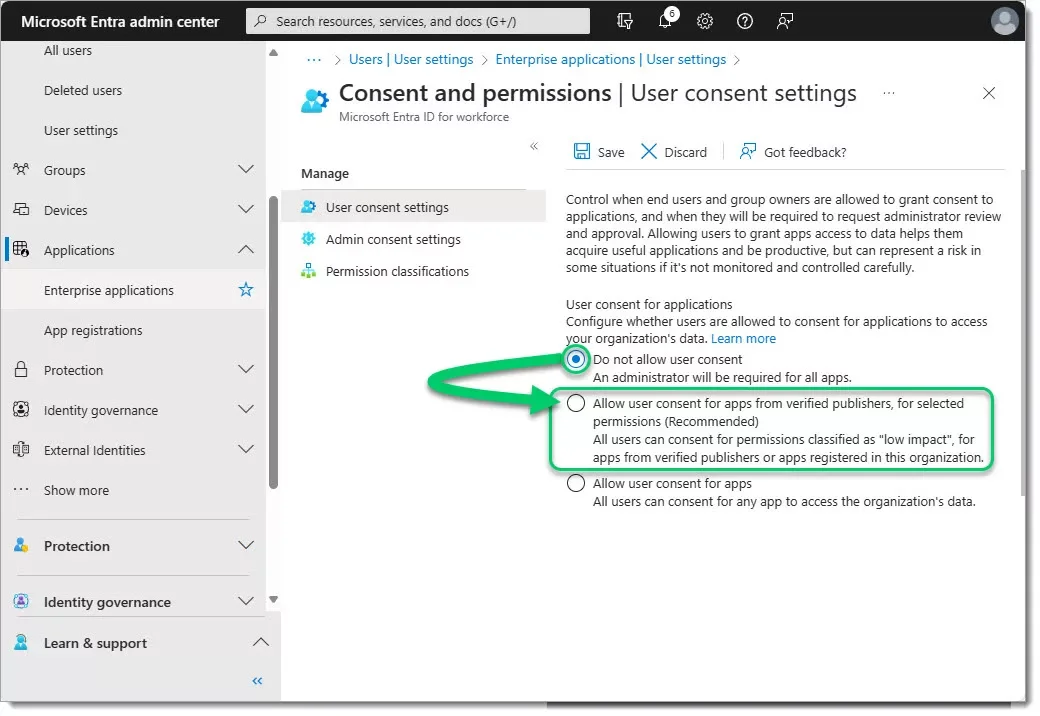Click the Save disk icon
The image size is (1040, 716).
[582, 152]
